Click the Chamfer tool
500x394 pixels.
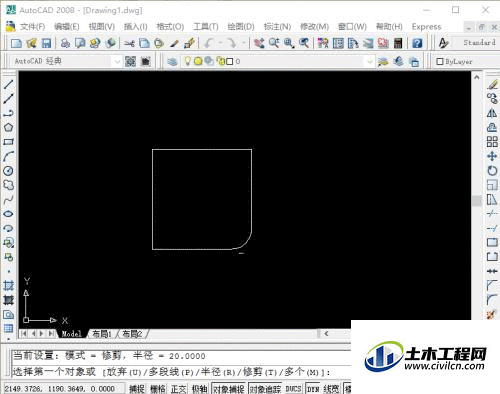(x=492, y=285)
